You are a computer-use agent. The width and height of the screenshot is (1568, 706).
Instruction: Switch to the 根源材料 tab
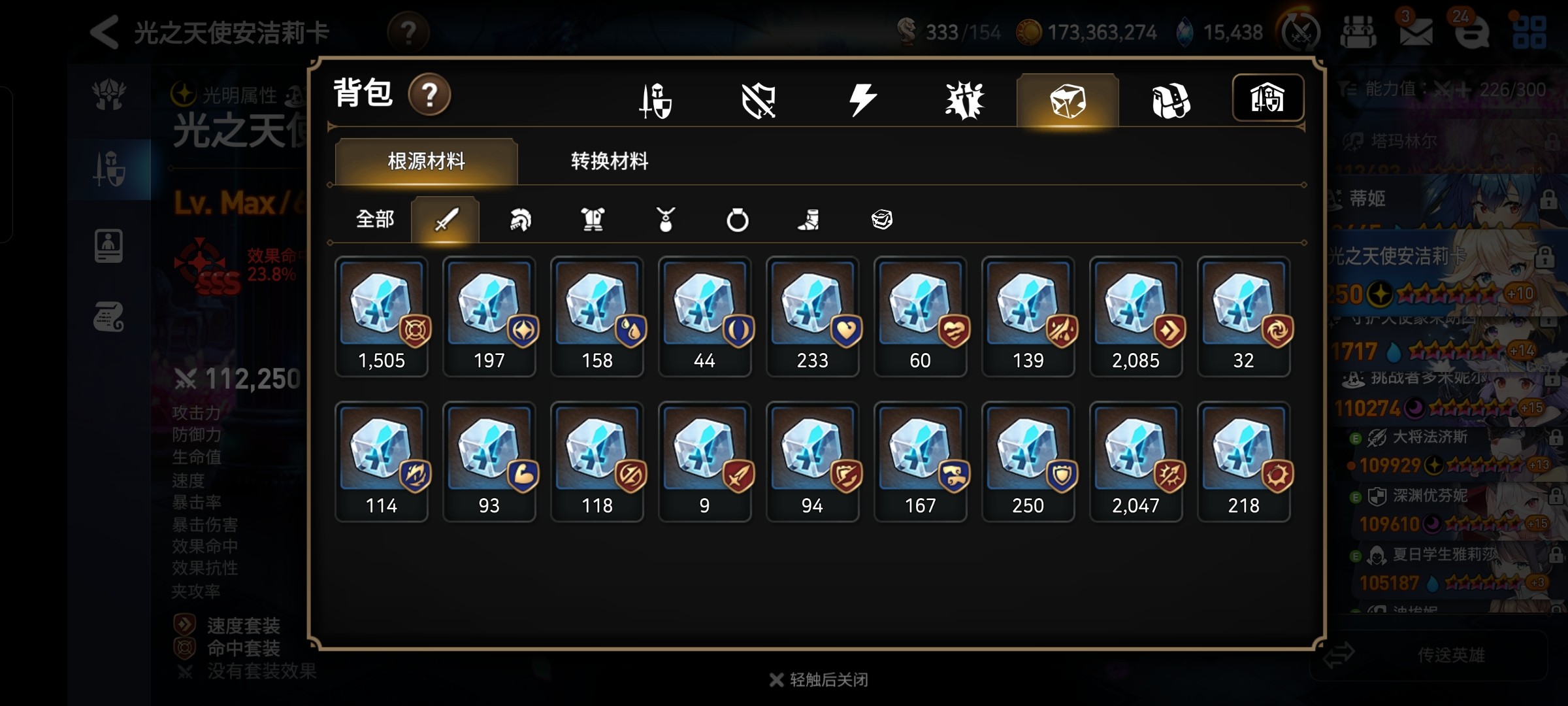tap(427, 161)
